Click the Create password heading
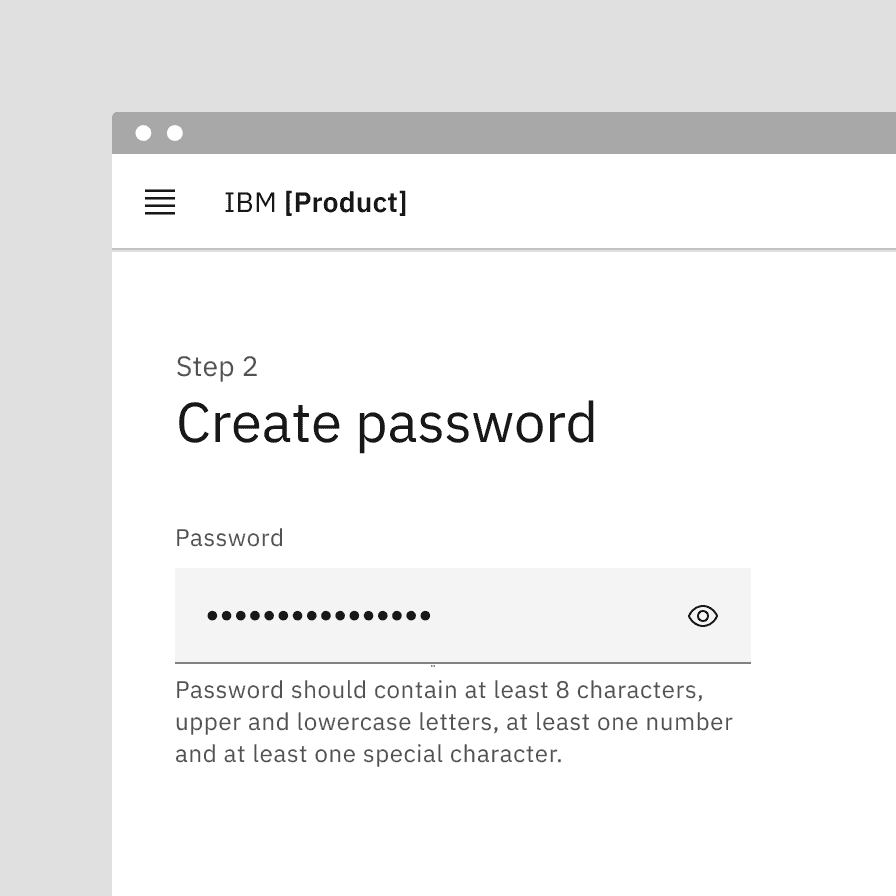Image resolution: width=896 pixels, height=896 pixels. tap(387, 422)
